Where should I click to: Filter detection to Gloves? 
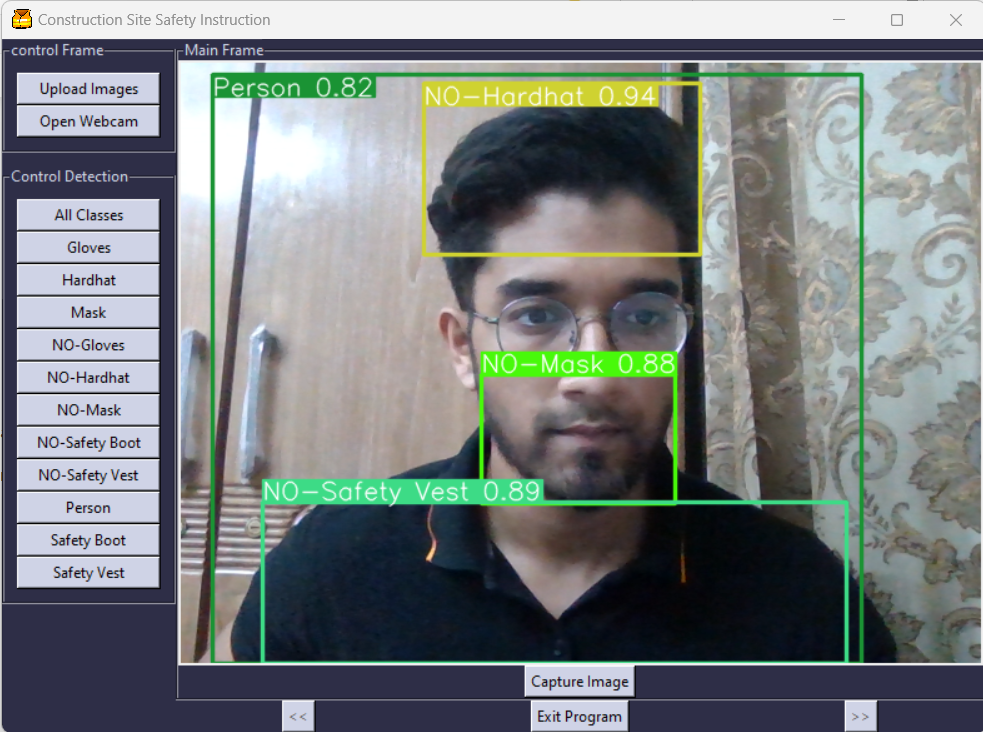pyautogui.click(x=89, y=248)
